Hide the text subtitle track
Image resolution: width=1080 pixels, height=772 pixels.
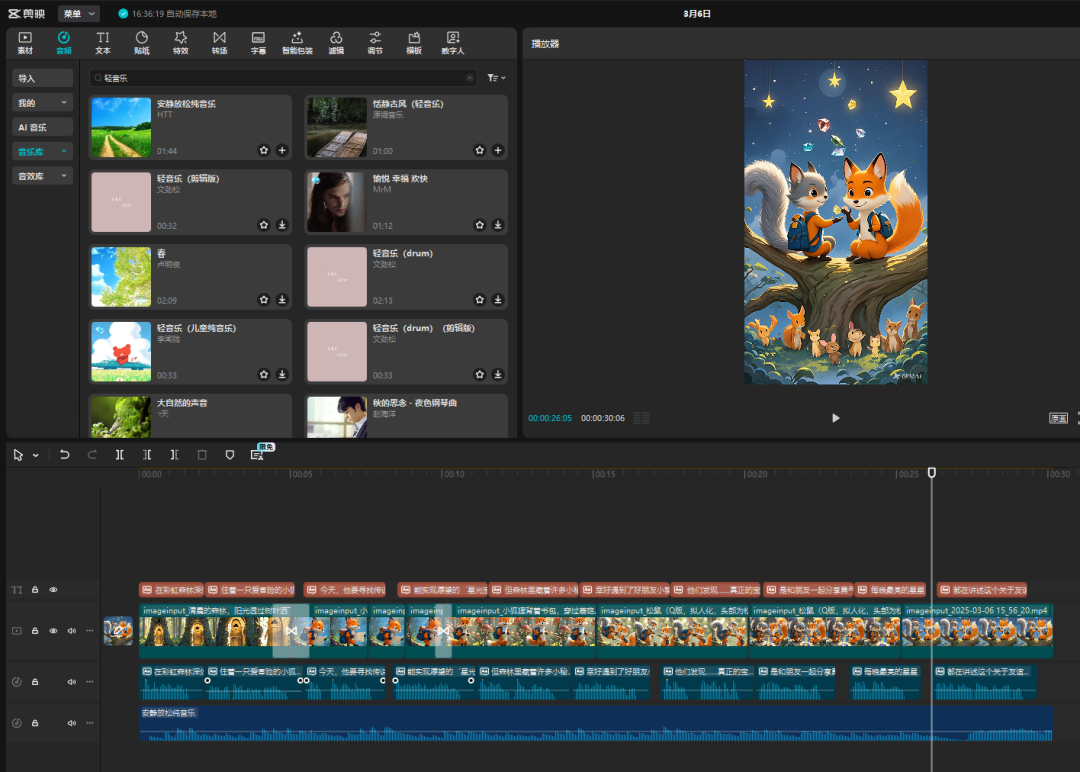click(53, 590)
